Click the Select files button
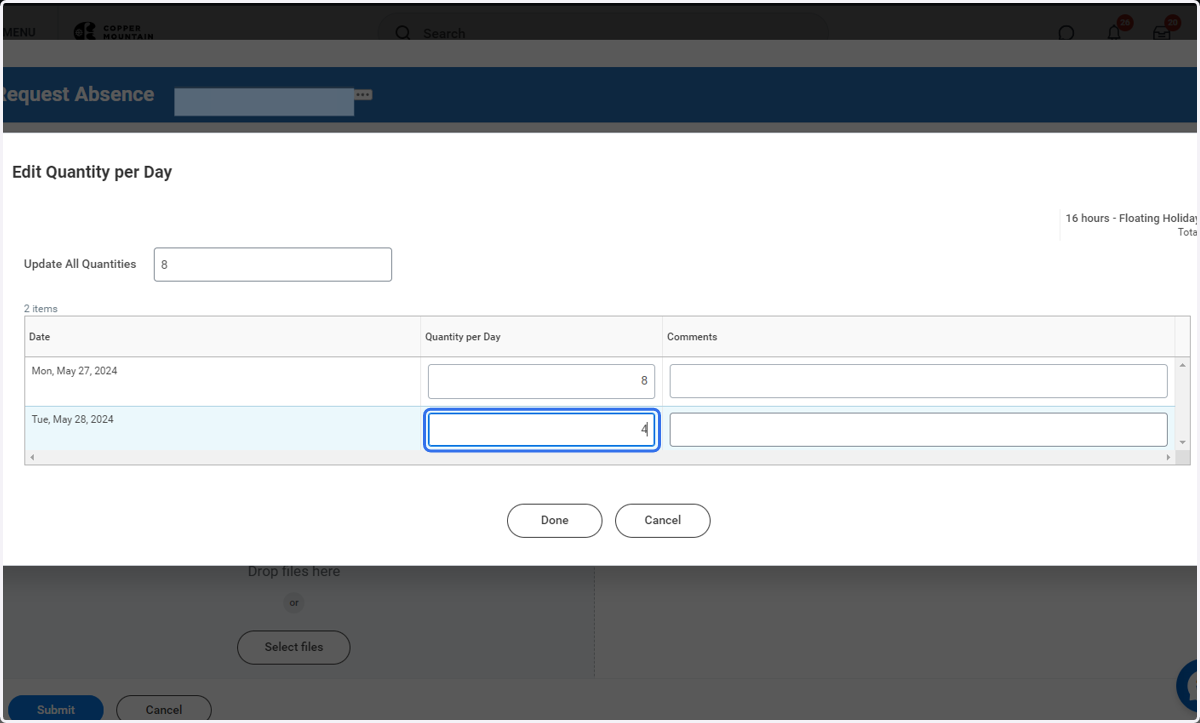The width and height of the screenshot is (1200, 723). point(294,647)
